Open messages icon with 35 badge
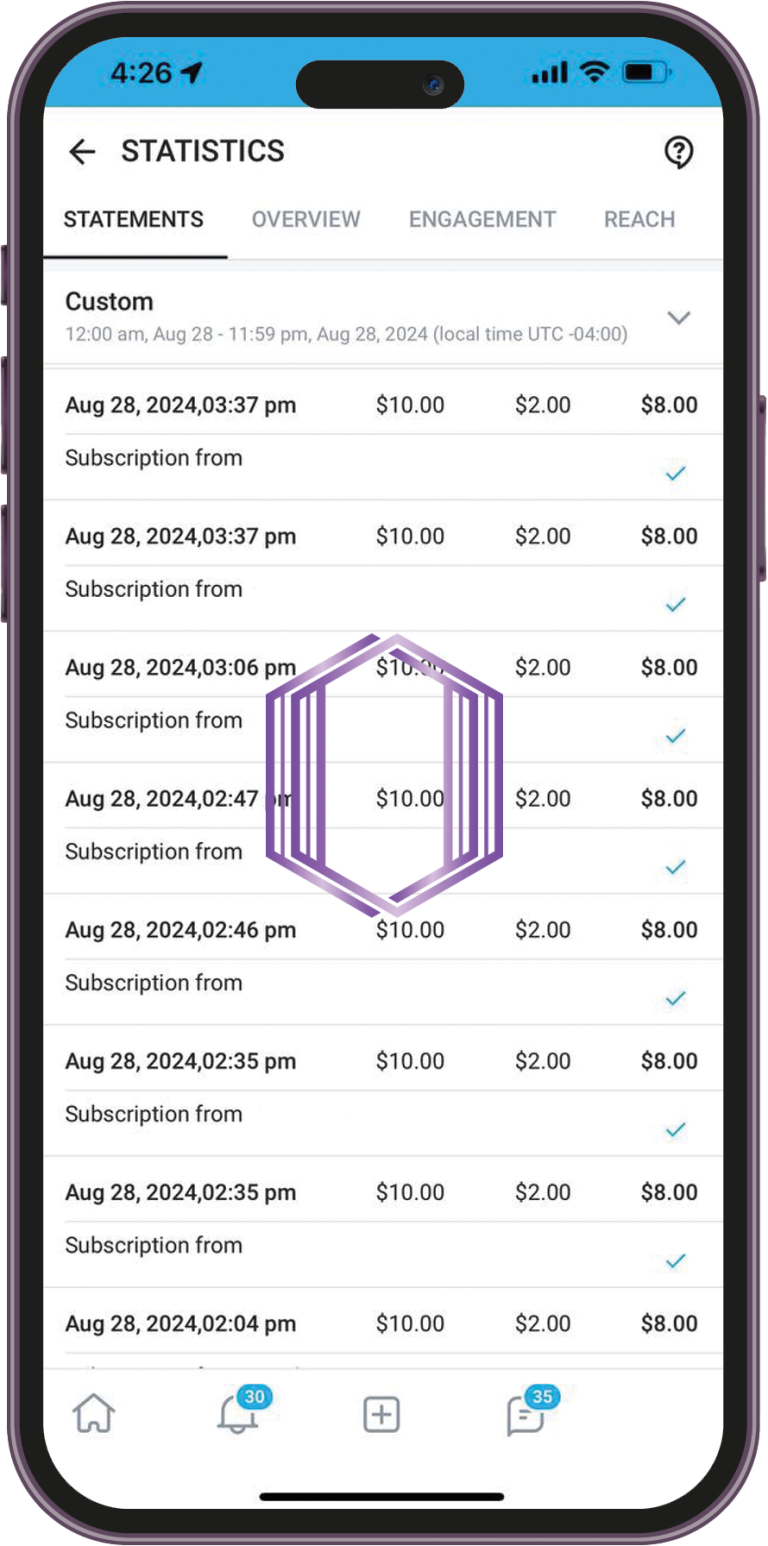Image resolution: width=768 pixels, height=1546 pixels. (x=526, y=1415)
